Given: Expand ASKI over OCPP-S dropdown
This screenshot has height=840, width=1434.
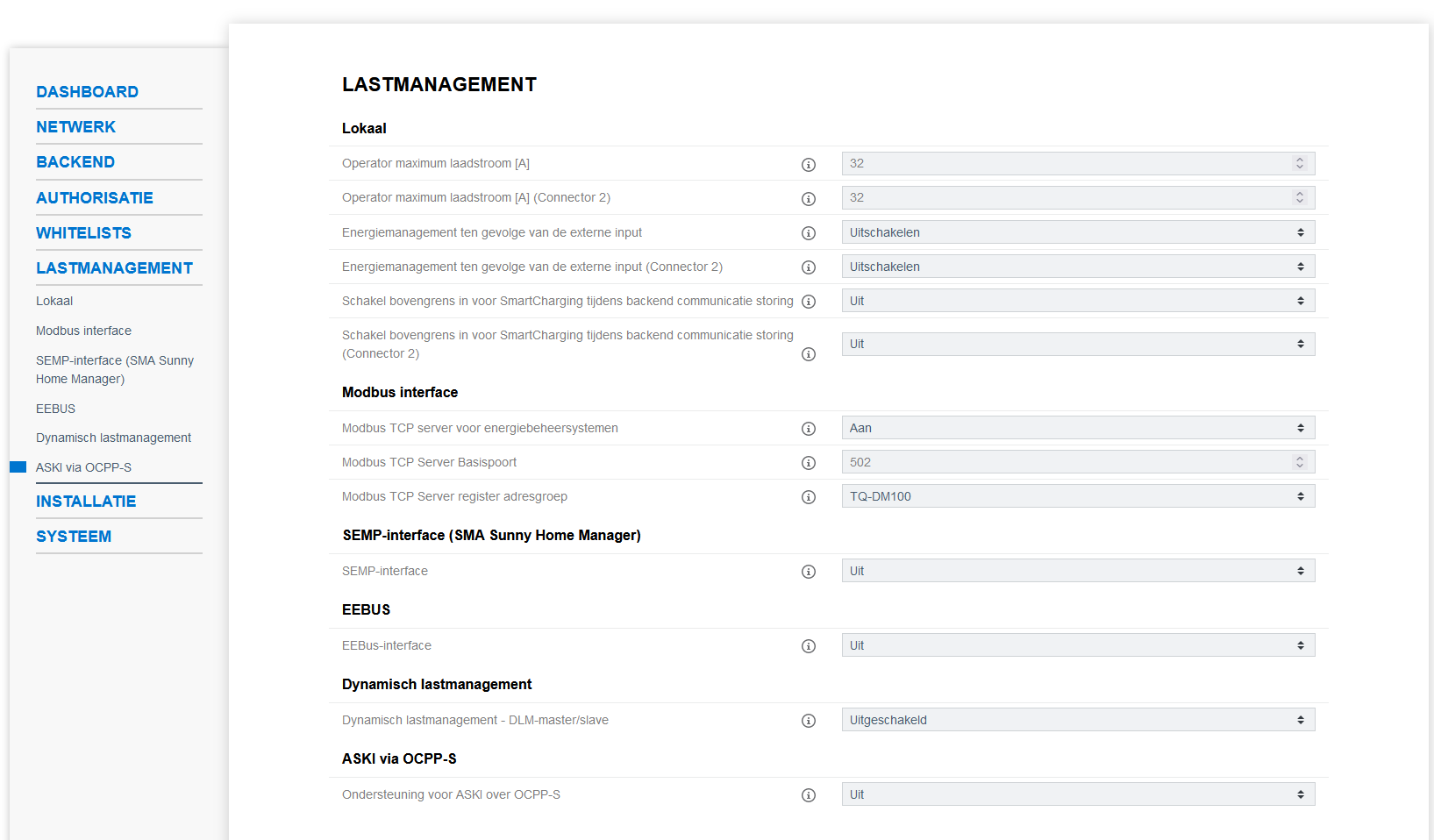Looking at the screenshot, I should pos(1077,794).
